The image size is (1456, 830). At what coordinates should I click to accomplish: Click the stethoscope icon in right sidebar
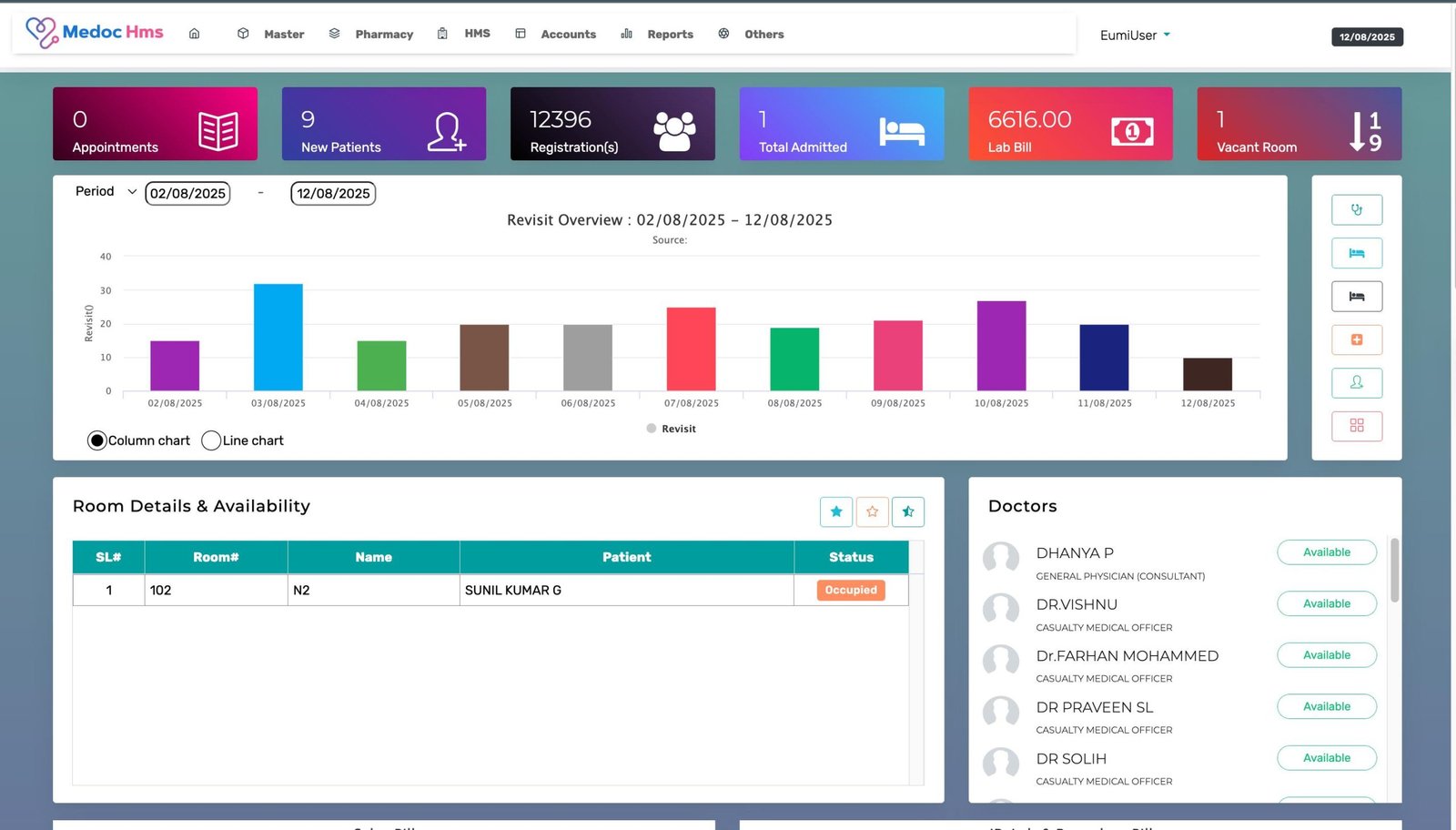[1356, 210]
